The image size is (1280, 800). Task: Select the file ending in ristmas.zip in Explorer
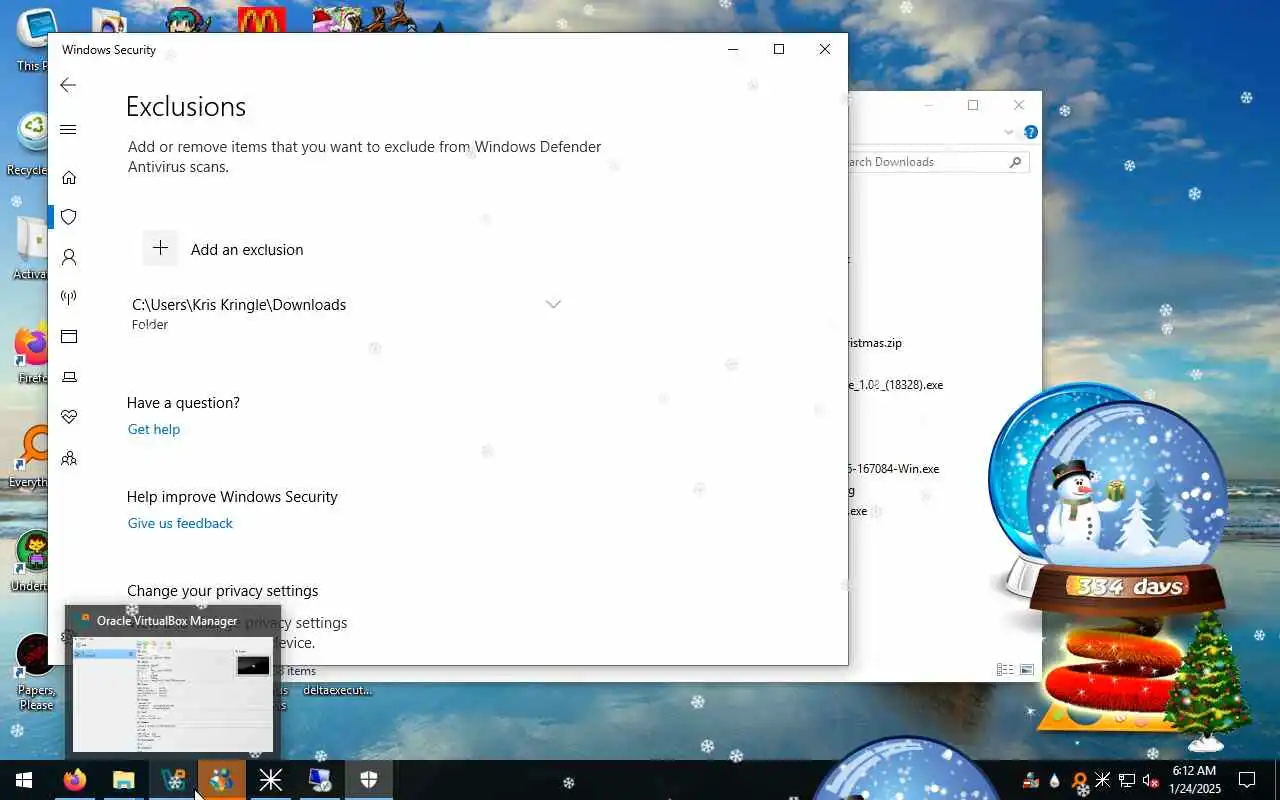(875, 343)
